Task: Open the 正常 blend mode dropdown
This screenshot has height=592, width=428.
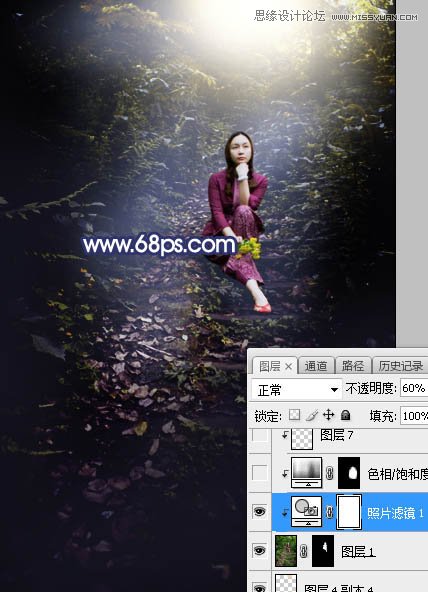Action: tap(296, 390)
